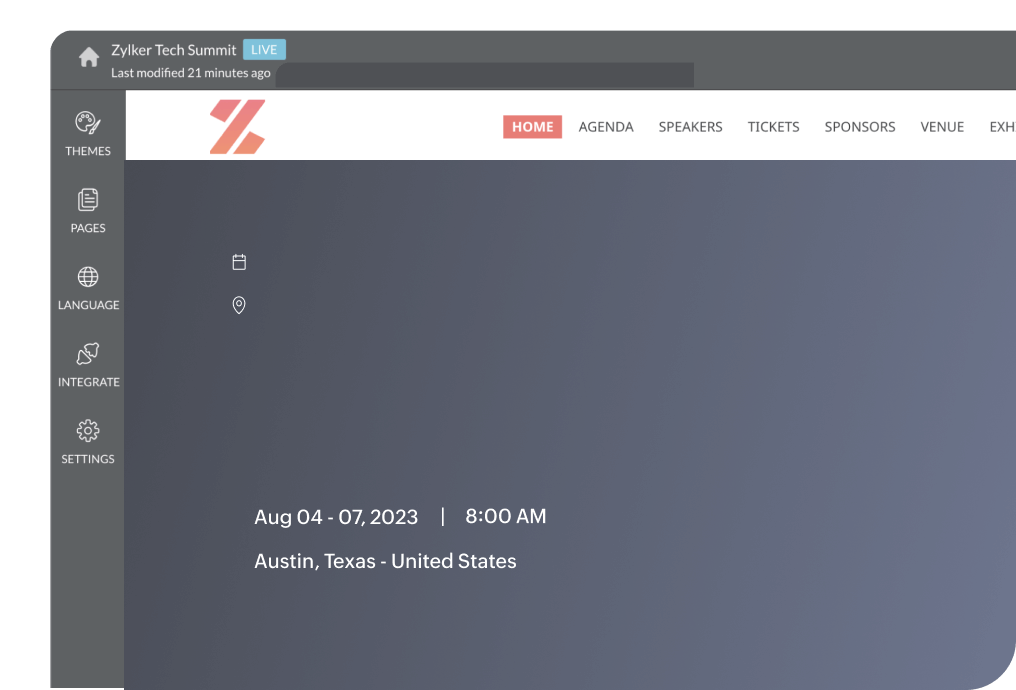The width and height of the screenshot is (1016, 690).
Task: Click the calendar icon in banner
Action: pos(239,262)
